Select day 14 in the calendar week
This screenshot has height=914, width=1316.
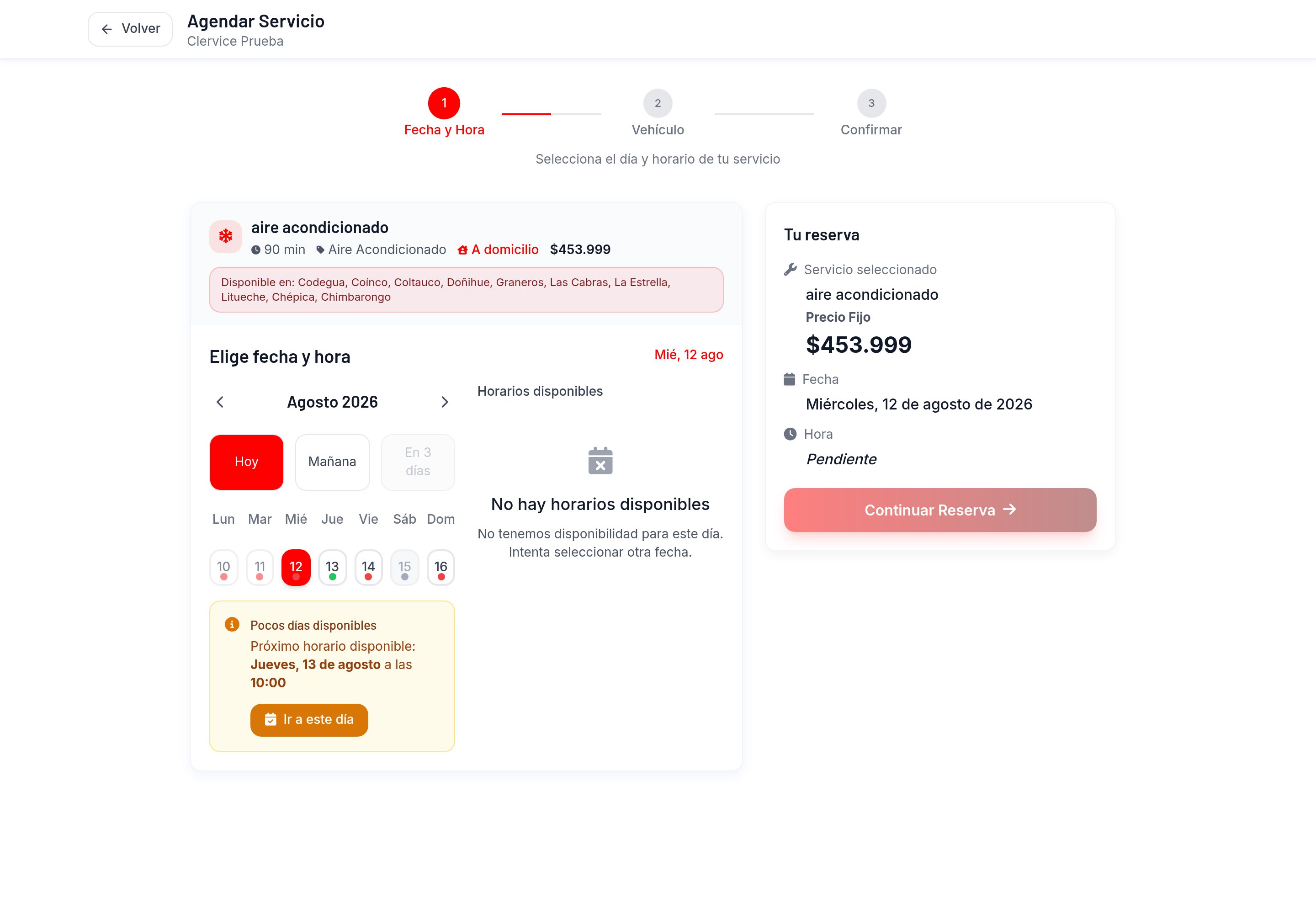tap(368, 568)
